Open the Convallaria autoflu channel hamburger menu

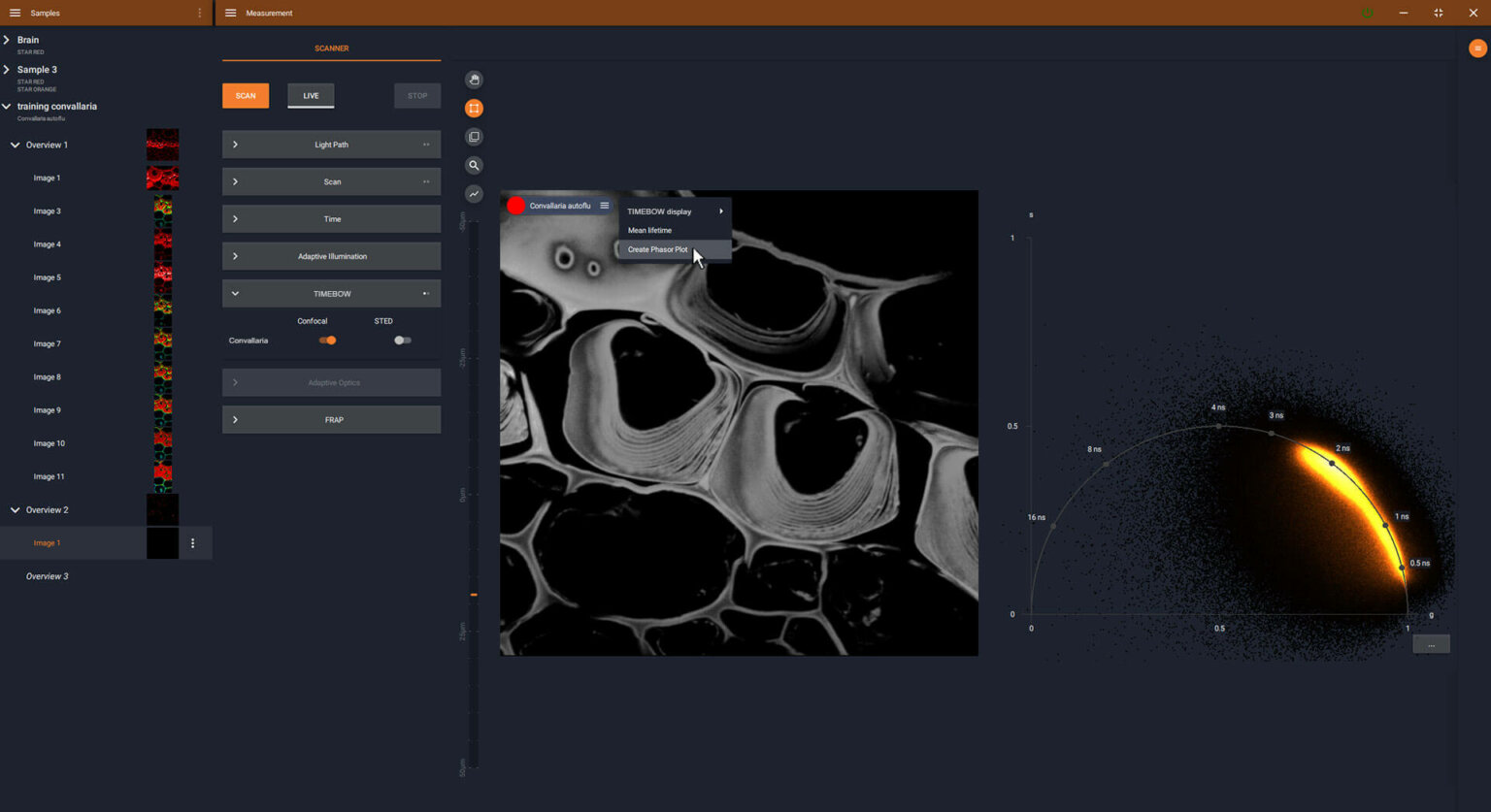(x=604, y=206)
